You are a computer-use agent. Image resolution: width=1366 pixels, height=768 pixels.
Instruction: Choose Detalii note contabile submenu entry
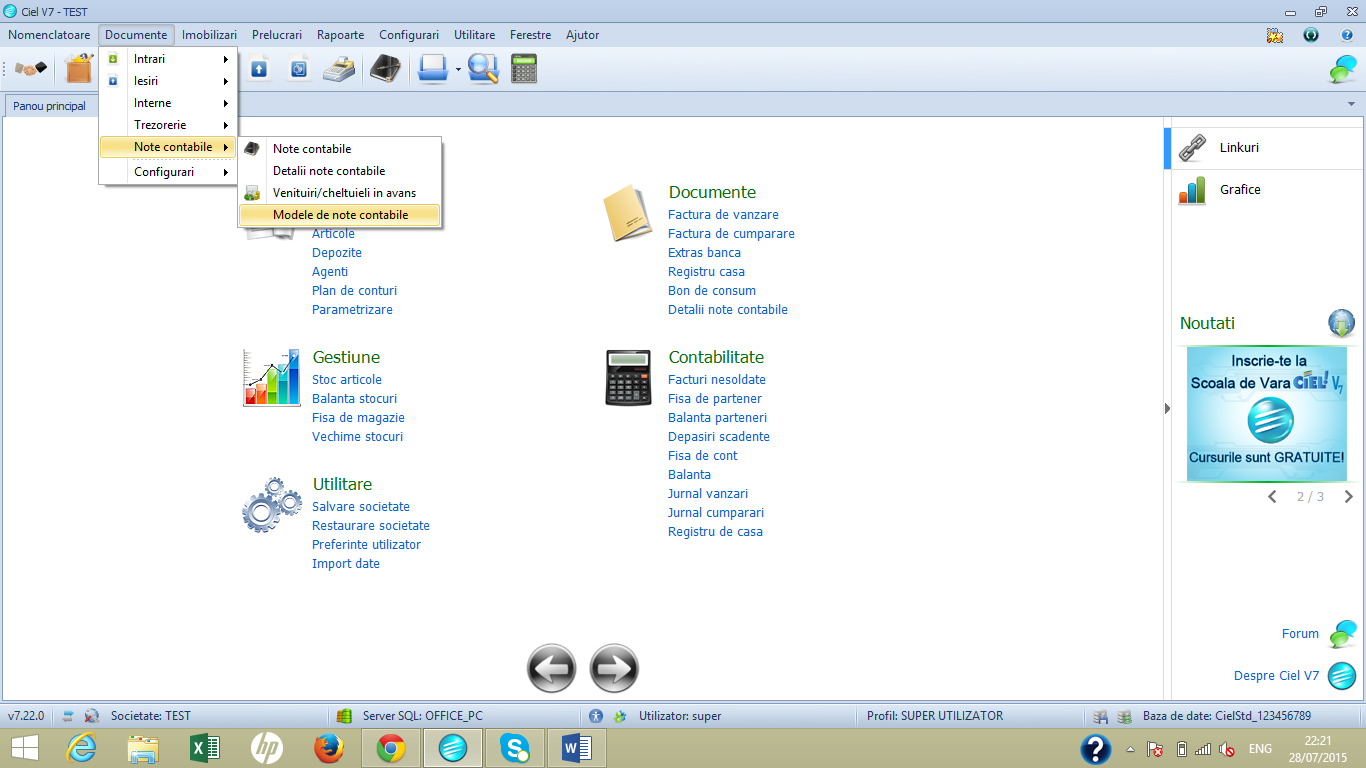339,170
